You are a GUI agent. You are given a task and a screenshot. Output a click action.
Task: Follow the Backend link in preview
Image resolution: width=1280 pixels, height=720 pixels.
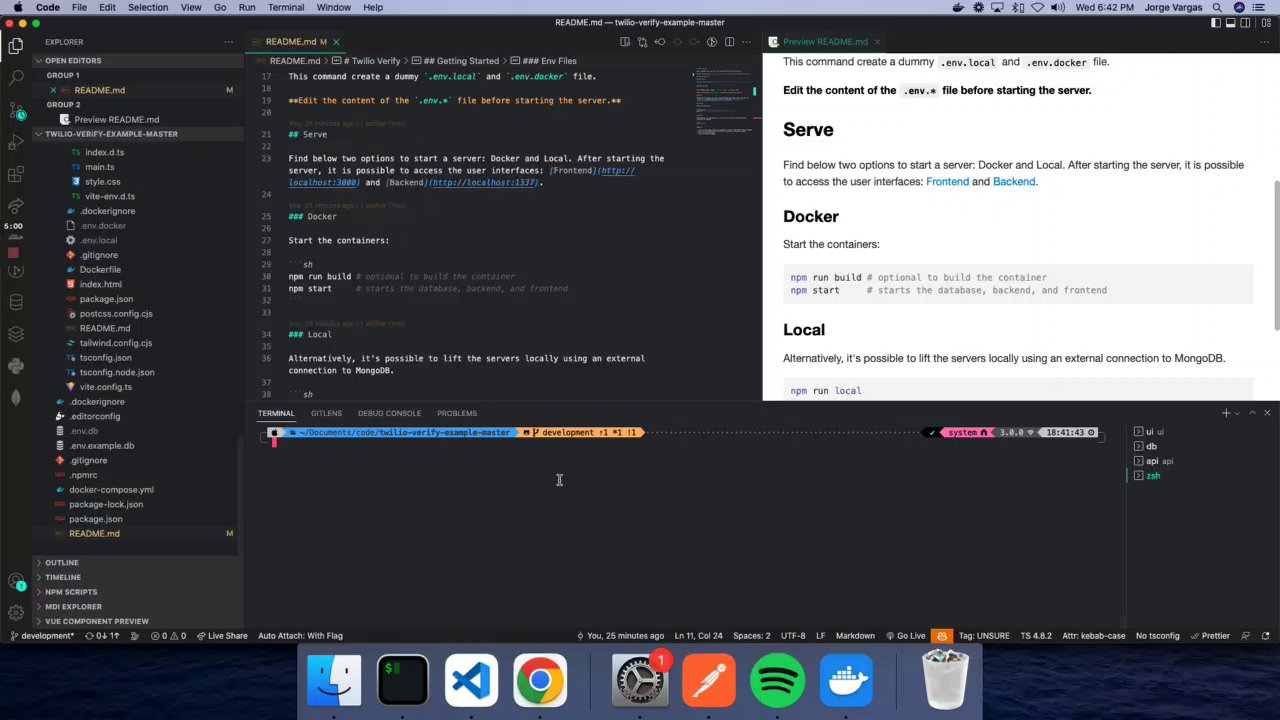click(1014, 182)
